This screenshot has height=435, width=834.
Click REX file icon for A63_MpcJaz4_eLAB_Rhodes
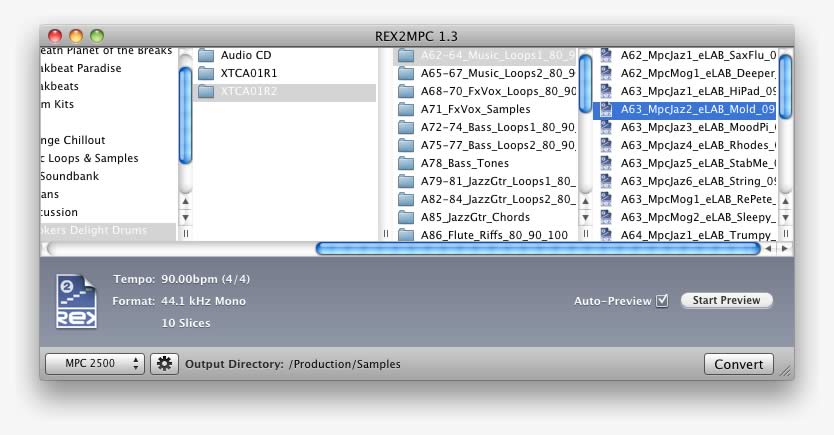click(606, 145)
